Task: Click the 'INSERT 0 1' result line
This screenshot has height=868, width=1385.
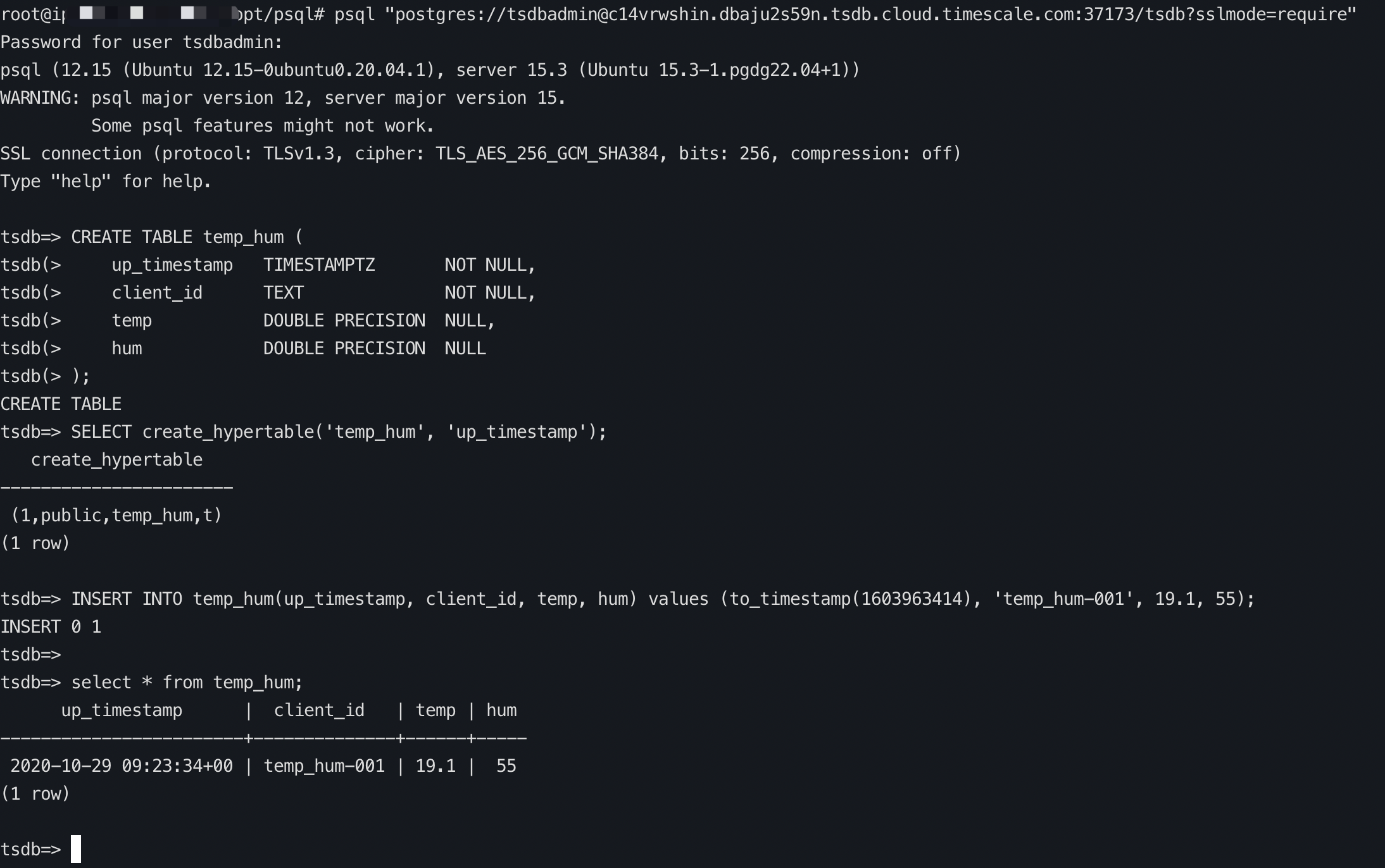Action: pos(51,627)
